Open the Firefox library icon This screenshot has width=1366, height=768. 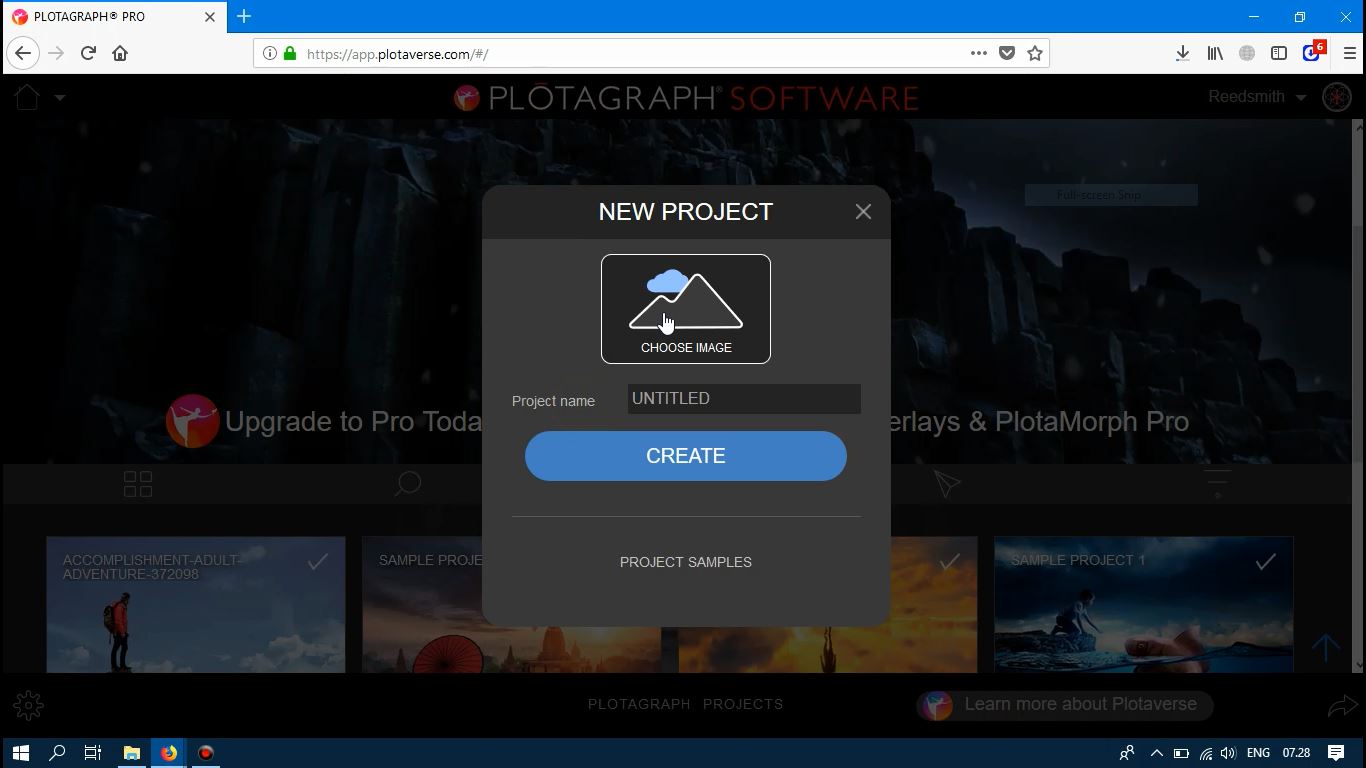click(1215, 54)
